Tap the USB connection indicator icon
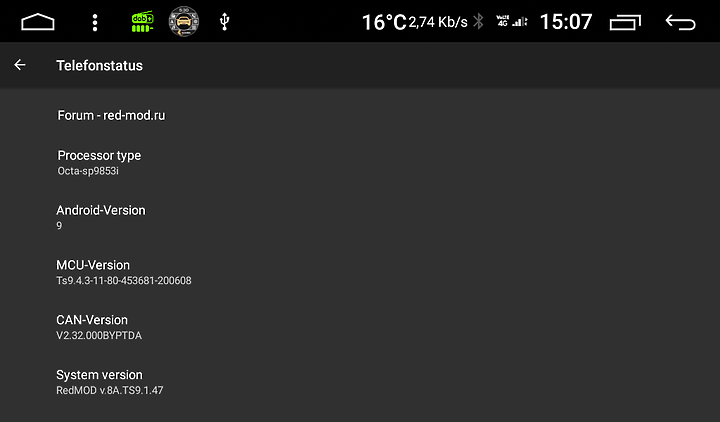The height and width of the screenshot is (422, 720). coord(225,22)
